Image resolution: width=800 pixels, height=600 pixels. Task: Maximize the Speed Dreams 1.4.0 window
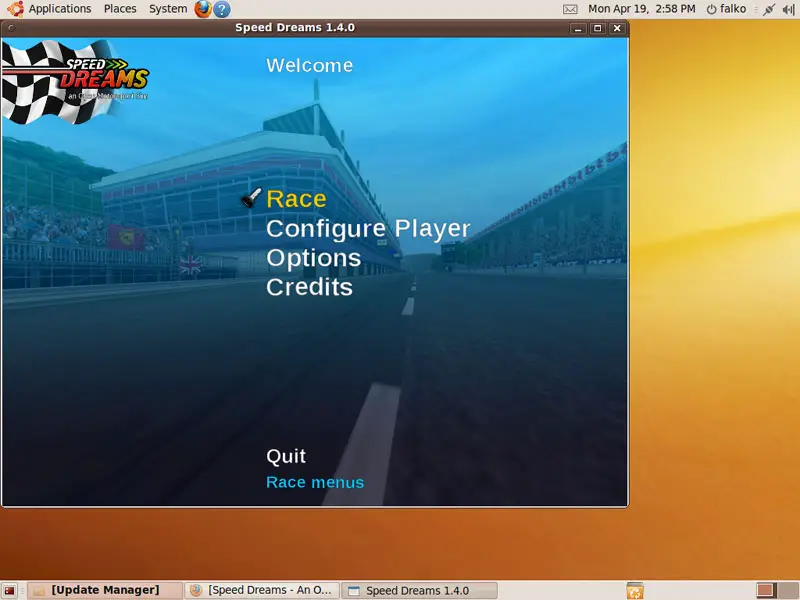pos(597,29)
